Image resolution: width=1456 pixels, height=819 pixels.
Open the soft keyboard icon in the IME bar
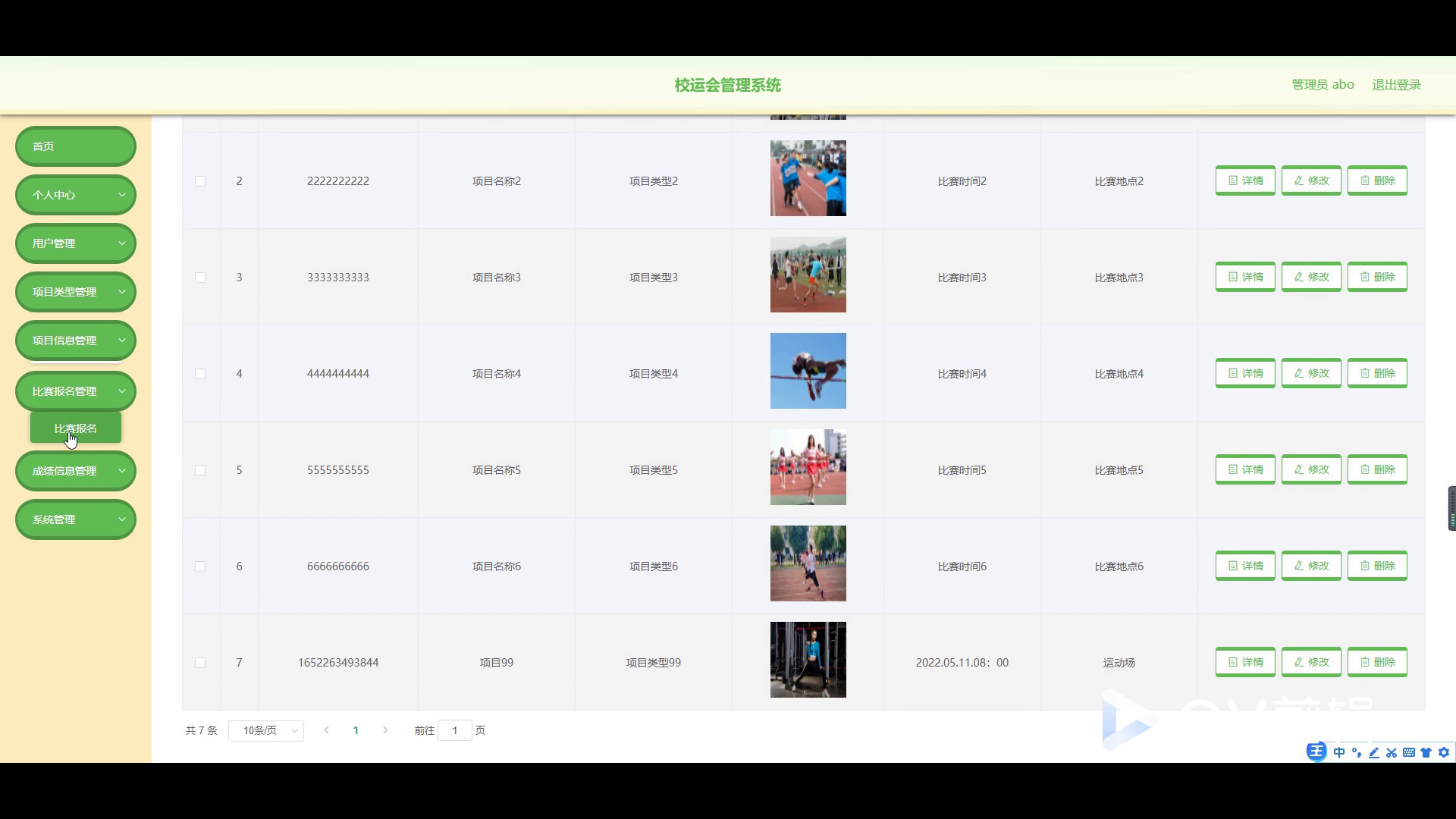pyautogui.click(x=1409, y=752)
